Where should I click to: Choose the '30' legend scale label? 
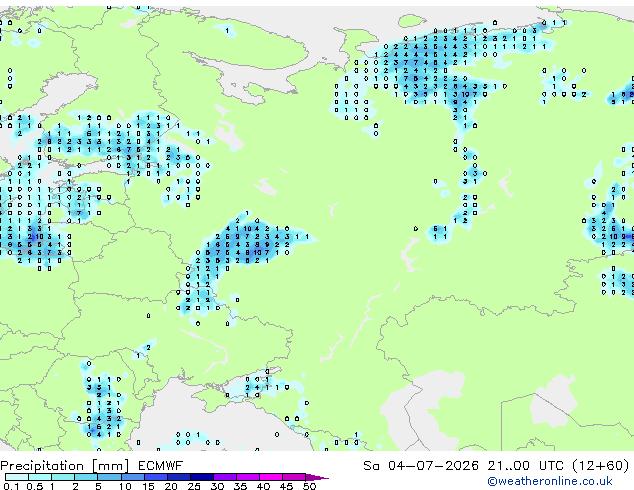tap(217, 486)
